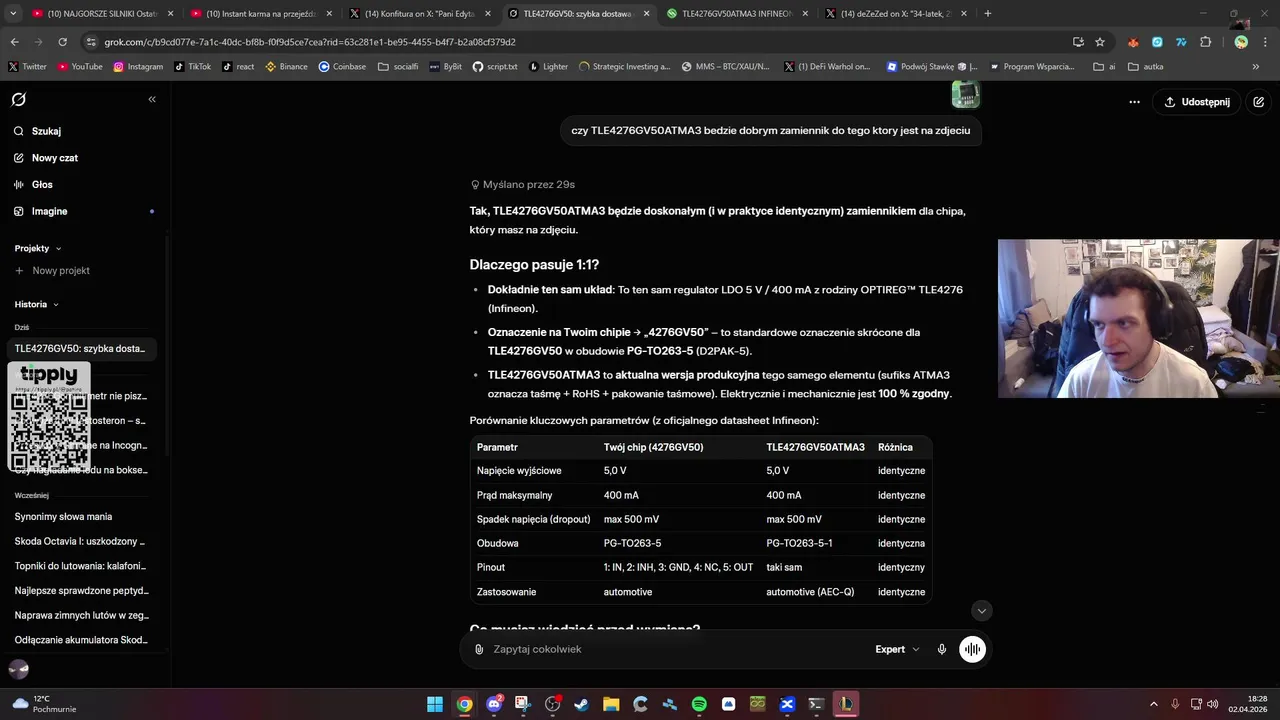
Task: Expand the Myślano przez 29s thinking details
Action: point(522,185)
